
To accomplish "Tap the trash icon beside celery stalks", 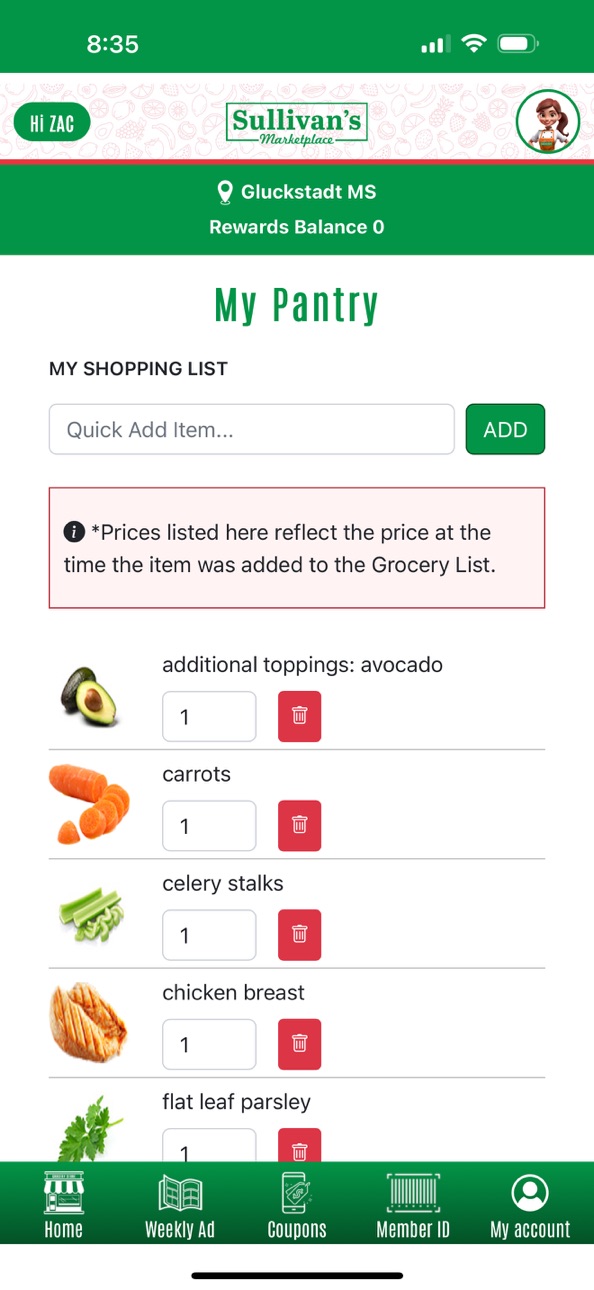I will [299, 934].
